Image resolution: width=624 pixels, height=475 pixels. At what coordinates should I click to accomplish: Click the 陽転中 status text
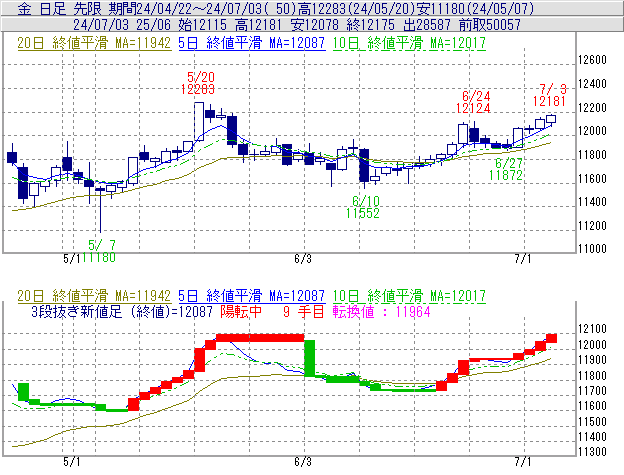coord(241,311)
